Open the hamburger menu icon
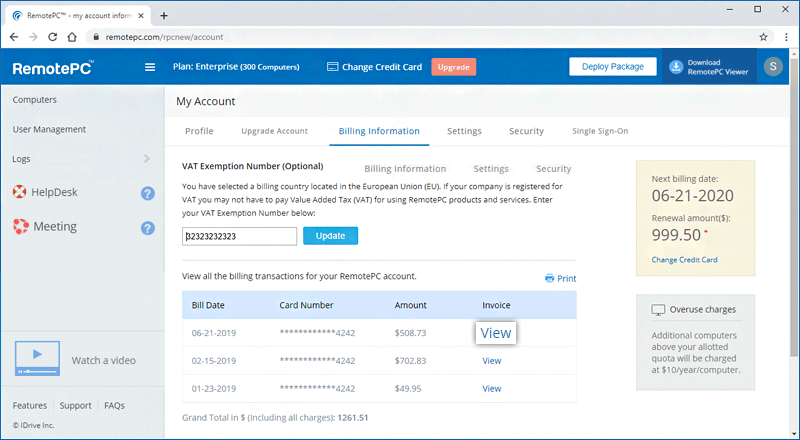Viewport: 800px width, 440px height. (x=150, y=67)
